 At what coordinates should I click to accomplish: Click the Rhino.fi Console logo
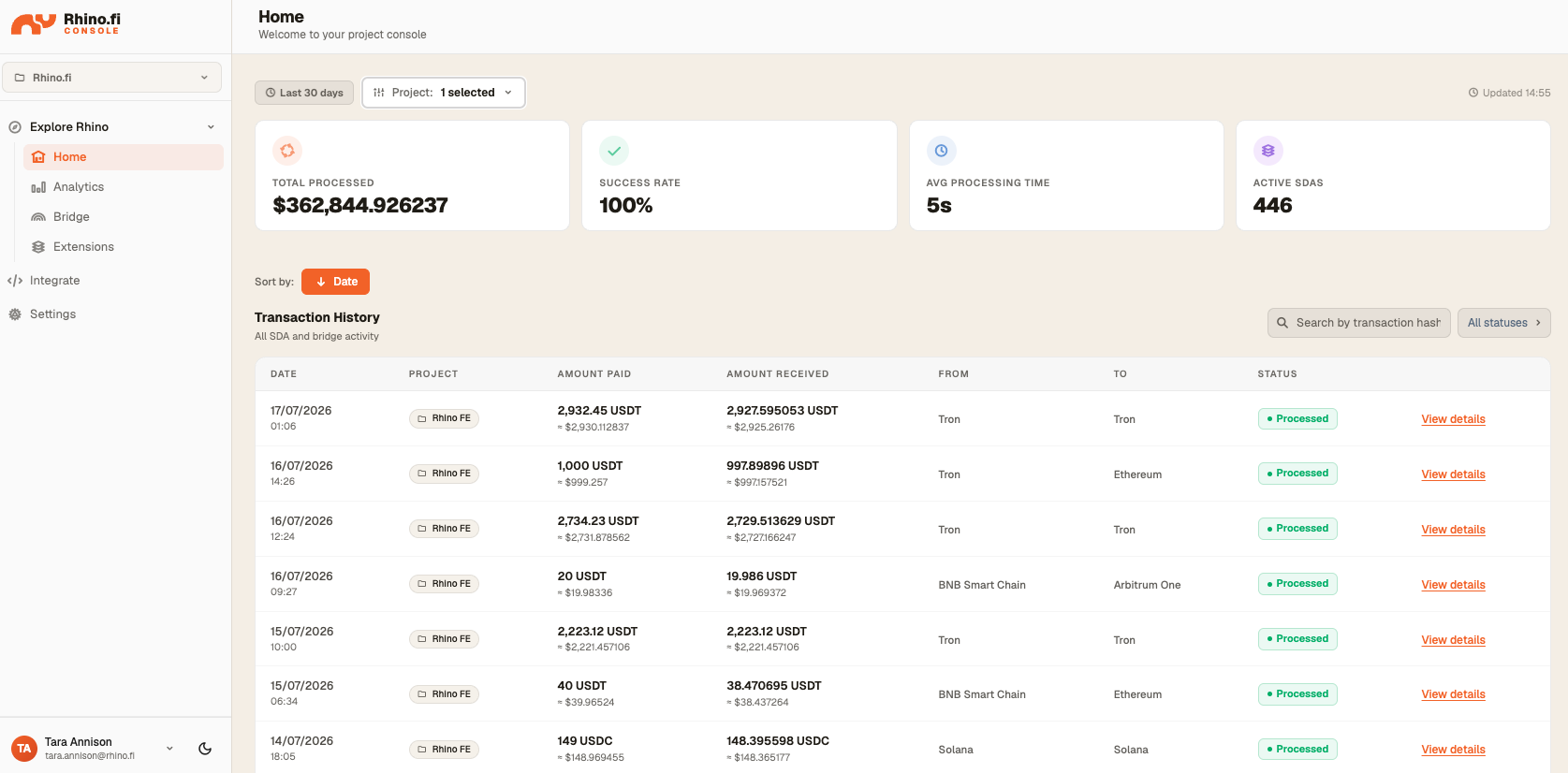point(66,23)
